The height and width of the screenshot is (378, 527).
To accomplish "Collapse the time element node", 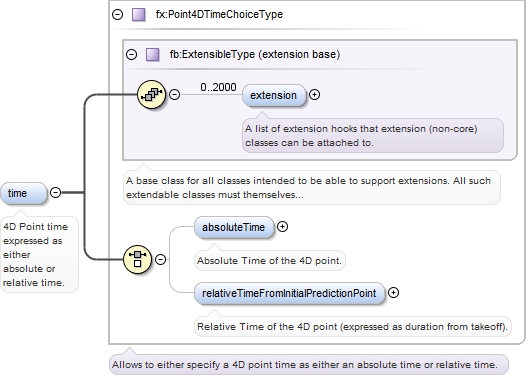I will pos(55,193).
